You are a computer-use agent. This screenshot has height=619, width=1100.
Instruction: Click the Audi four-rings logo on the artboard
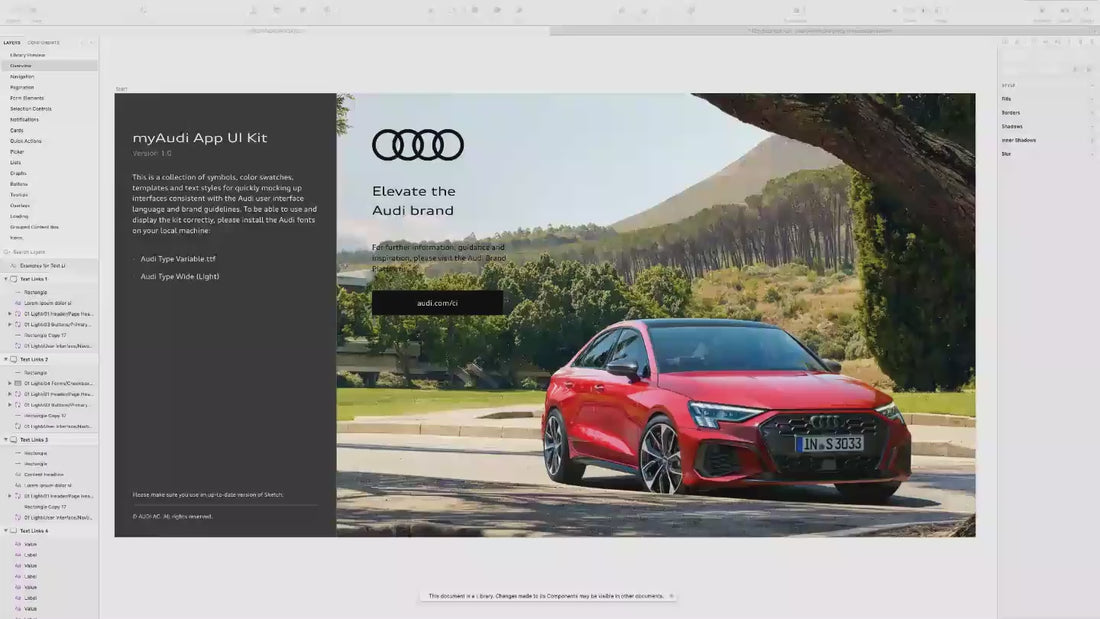coord(418,145)
